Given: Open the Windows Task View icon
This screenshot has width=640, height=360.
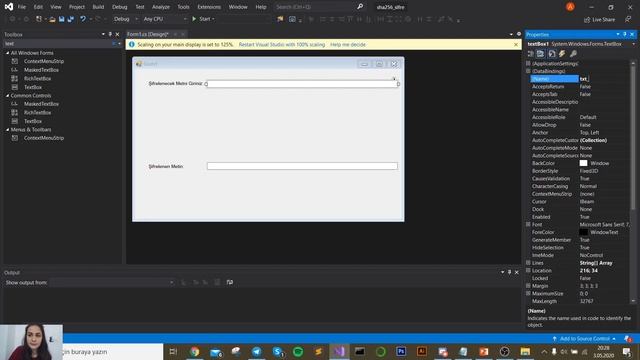Looking at the screenshot, I should click(173, 351).
